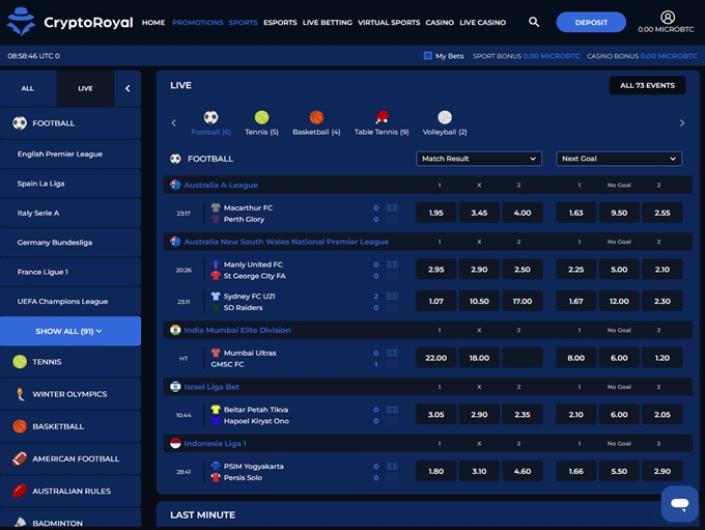Select the Volleyball icon in live sports

click(x=444, y=118)
